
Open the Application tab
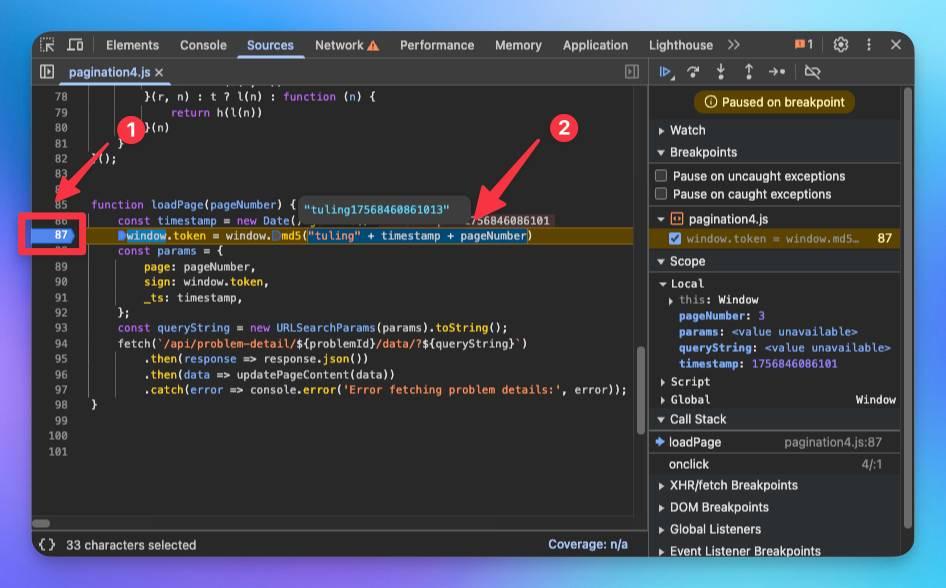595,45
